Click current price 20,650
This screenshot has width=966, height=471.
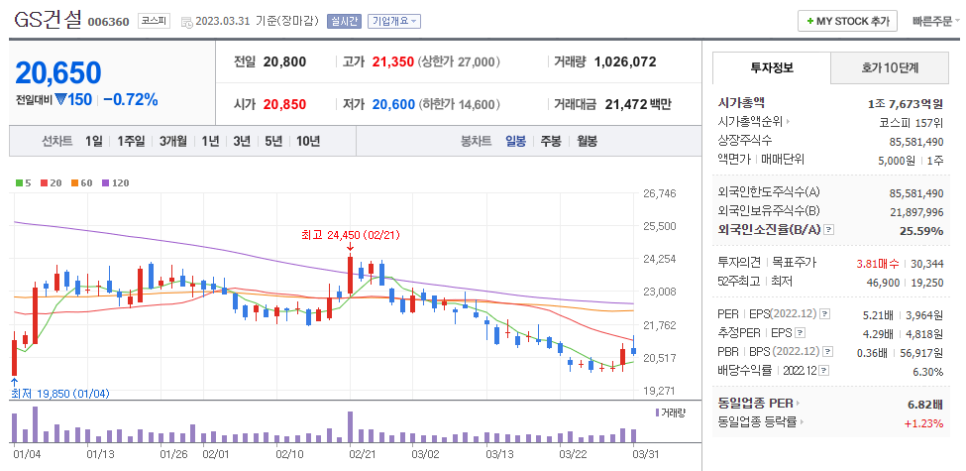(x=58, y=73)
